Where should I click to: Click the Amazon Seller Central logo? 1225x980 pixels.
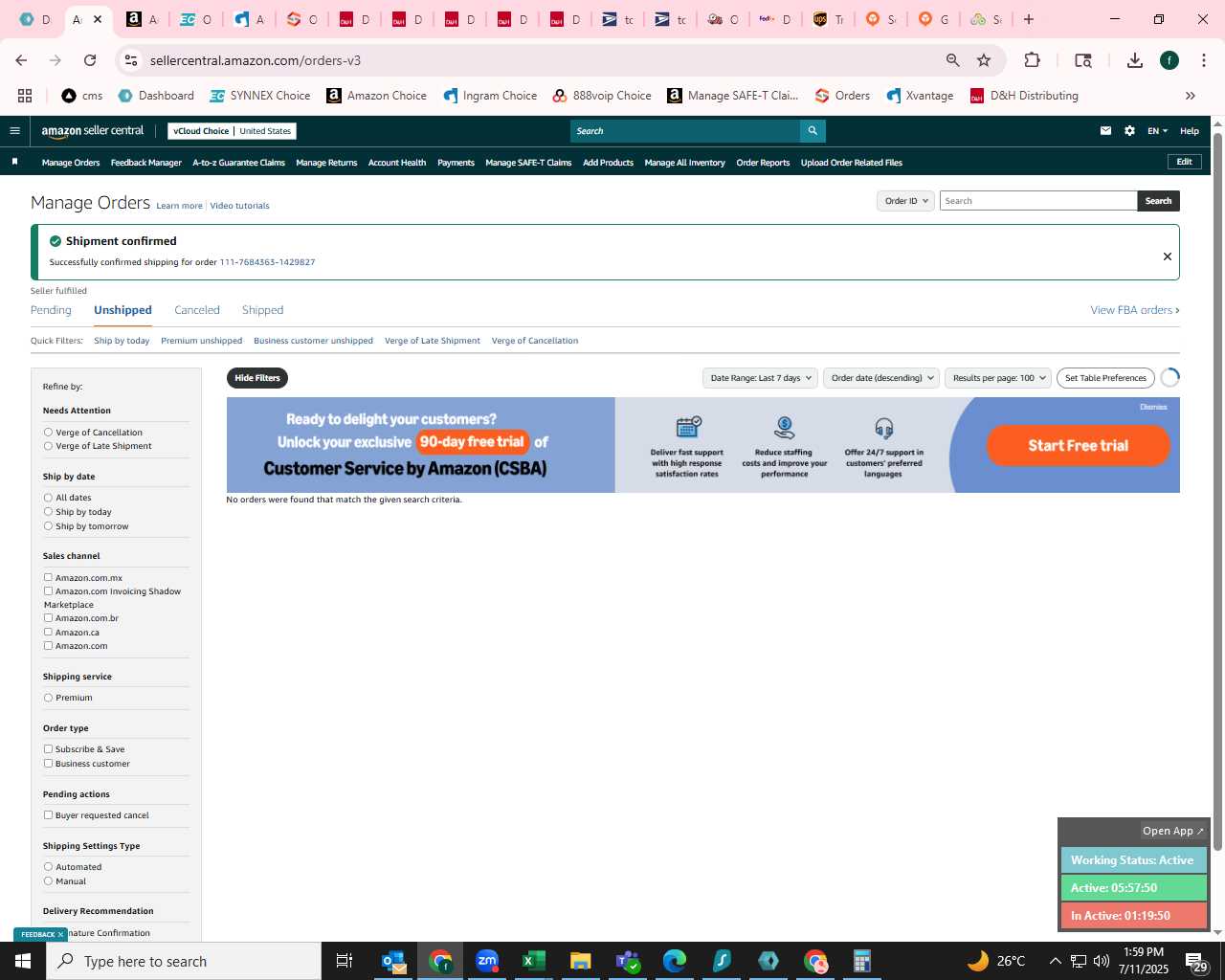(93, 131)
